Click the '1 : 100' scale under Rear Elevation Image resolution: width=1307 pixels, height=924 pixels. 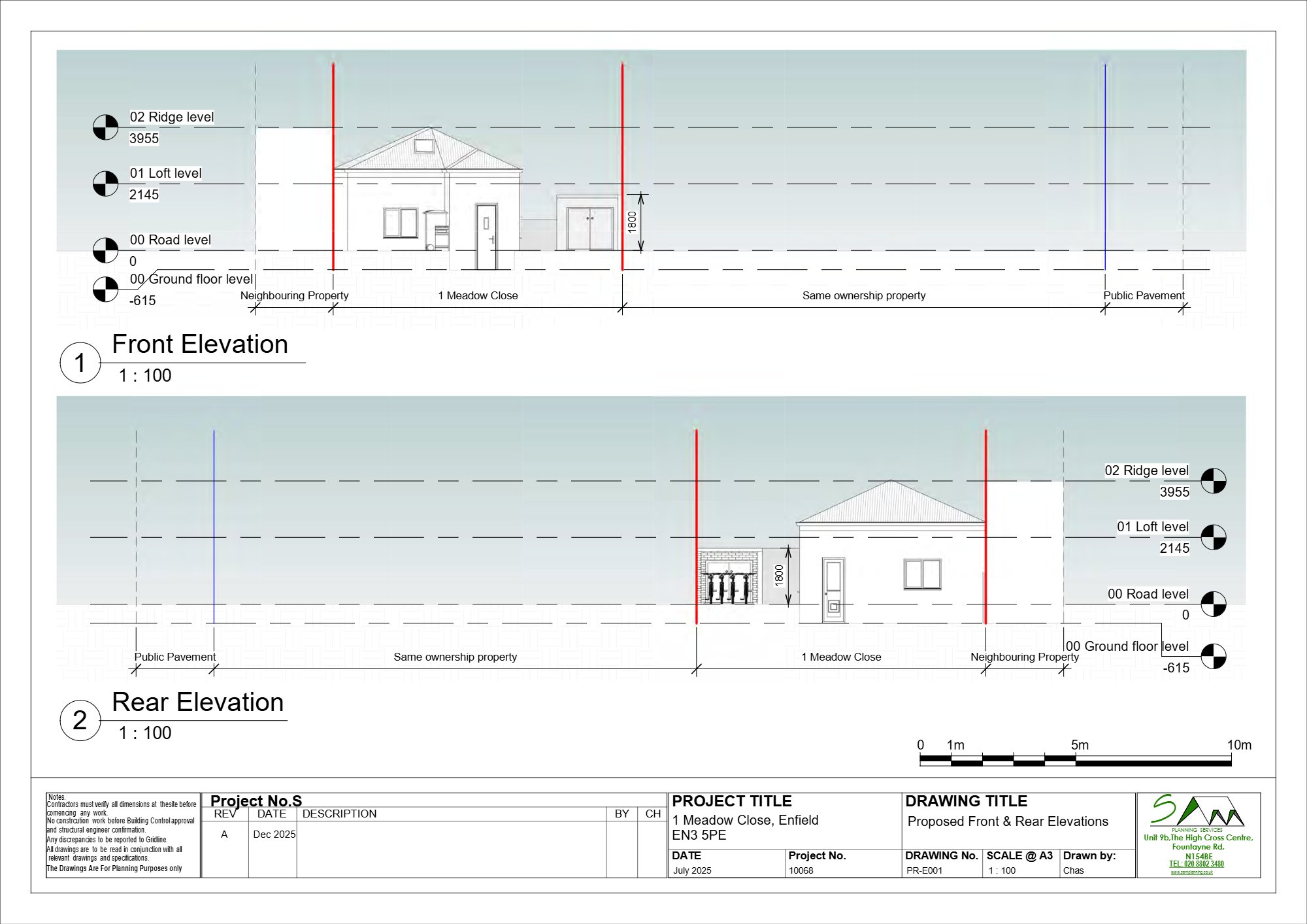145,733
